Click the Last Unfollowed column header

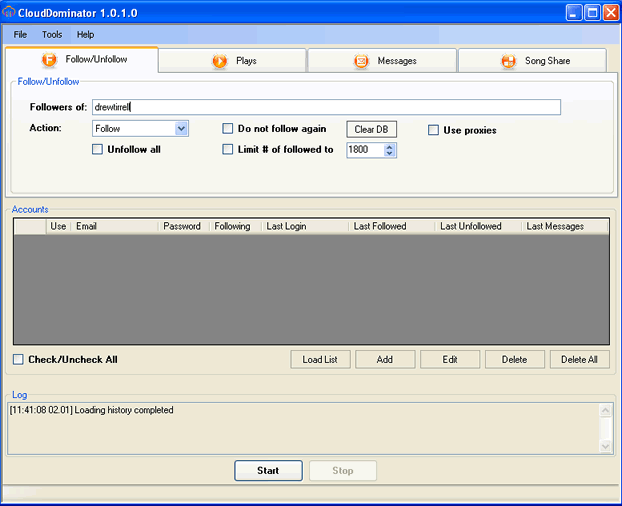[478, 226]
